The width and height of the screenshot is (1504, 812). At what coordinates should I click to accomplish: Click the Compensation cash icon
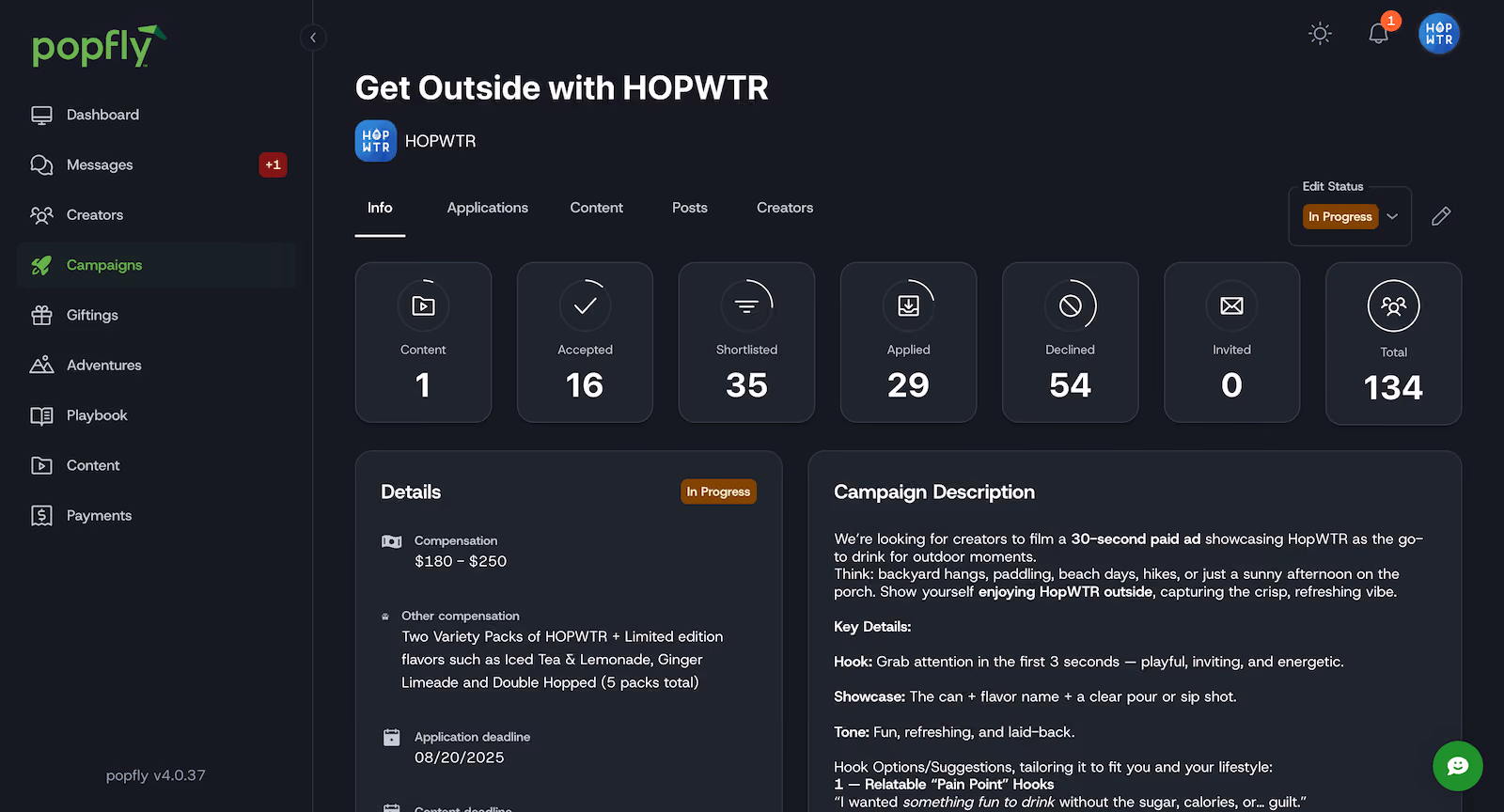[x=392, y=541]
